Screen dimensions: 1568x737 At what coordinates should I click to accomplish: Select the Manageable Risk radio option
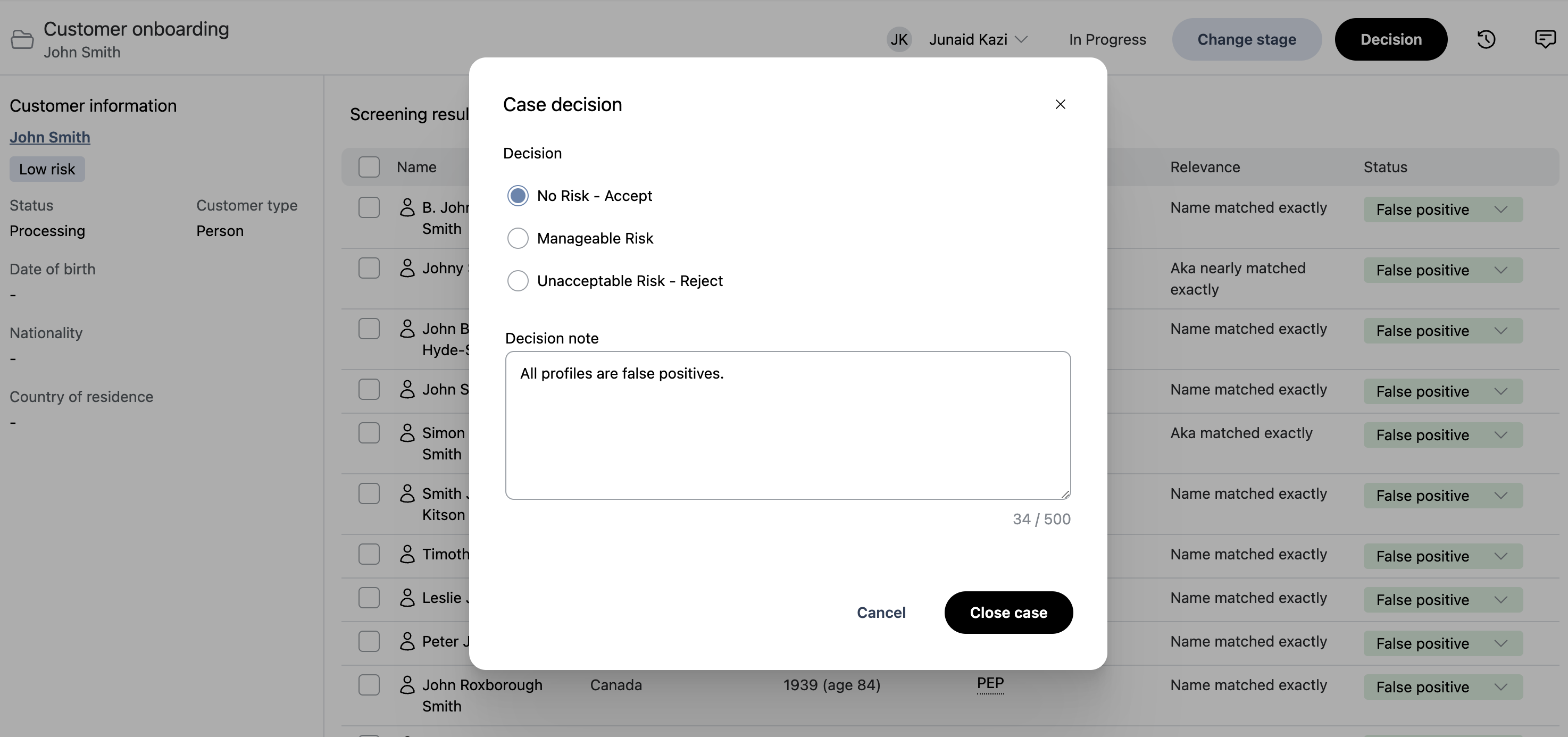pos(518,239)
